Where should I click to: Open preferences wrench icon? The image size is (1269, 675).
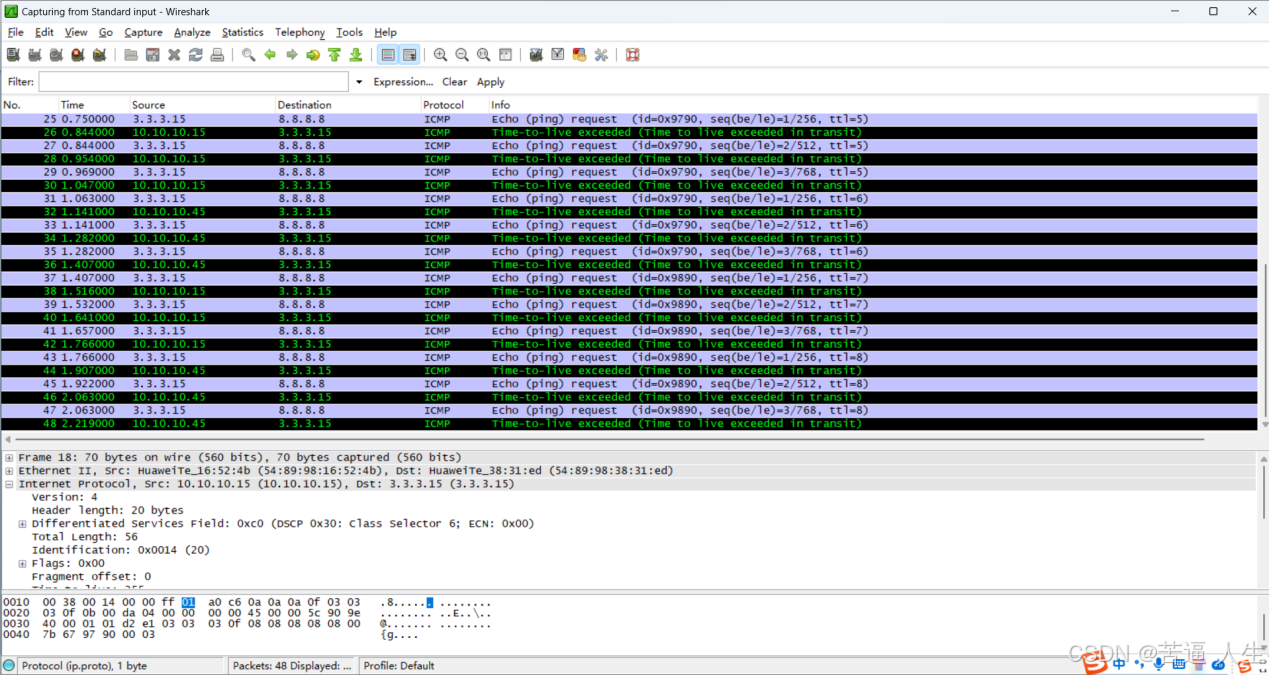pos(601,55)
